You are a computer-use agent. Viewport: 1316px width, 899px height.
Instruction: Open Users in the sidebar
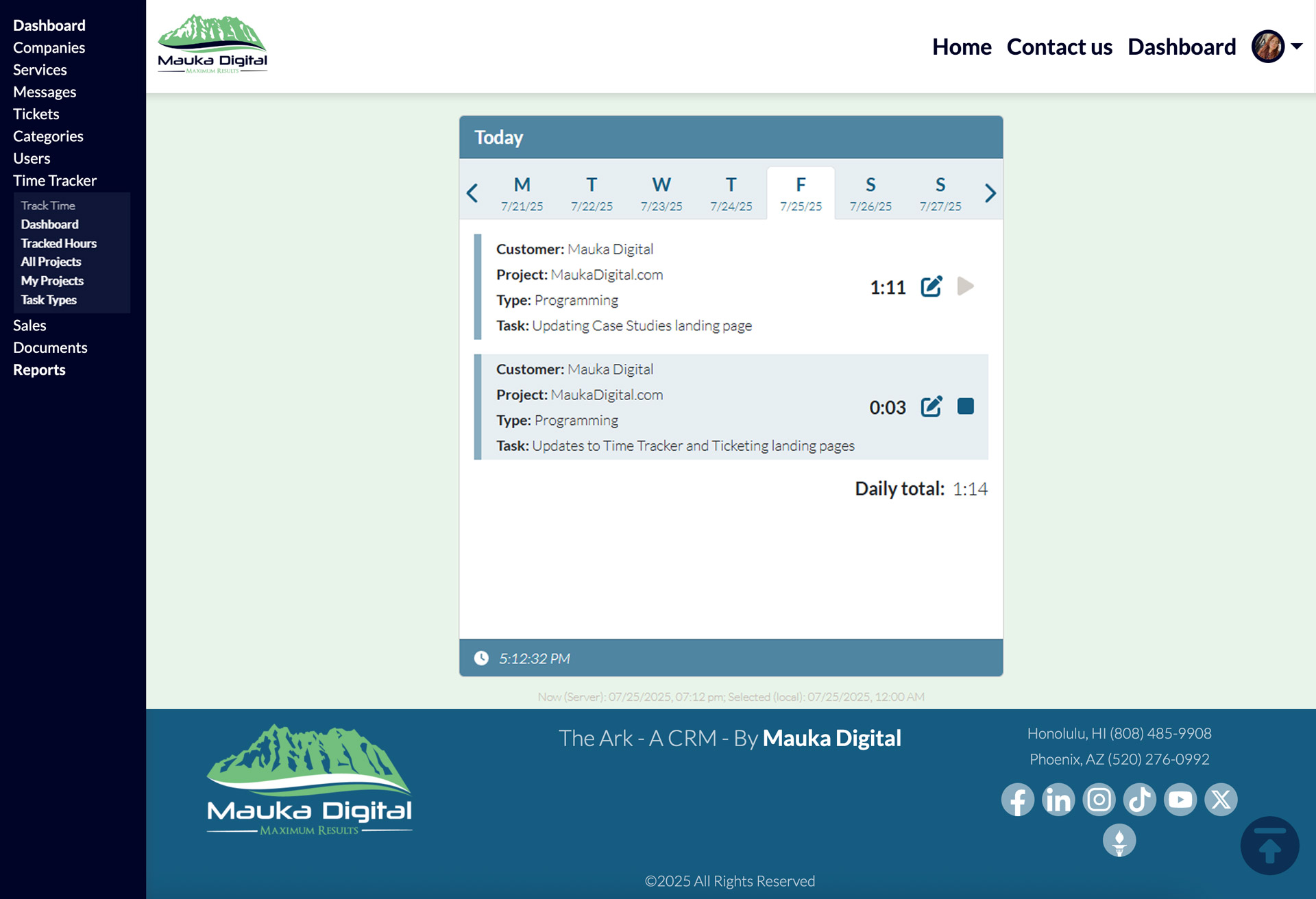click(32, 158)
